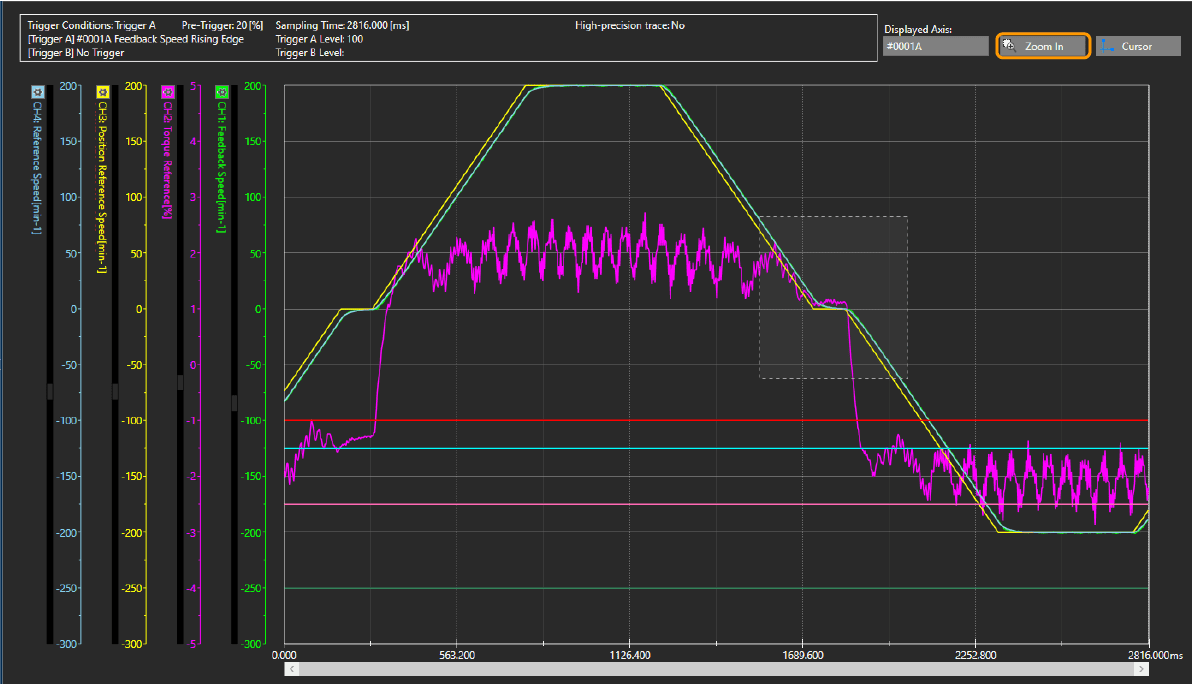This screenshot has height=684, width=1192.
Task: Click the horizontal time scrollbar track
Action: point(716,668)
